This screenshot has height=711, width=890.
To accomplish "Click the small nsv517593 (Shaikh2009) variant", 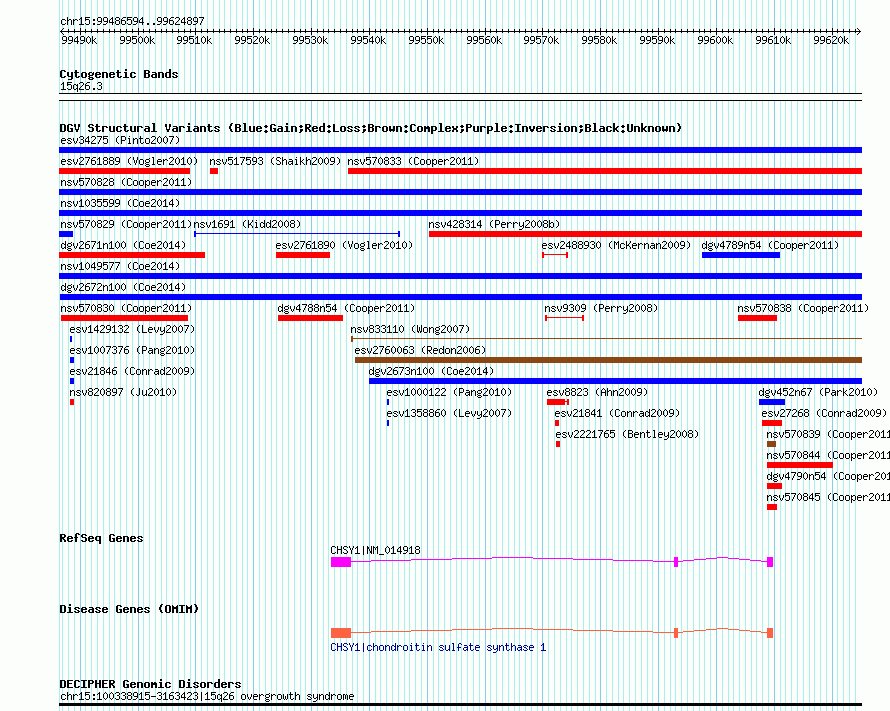I will 214,171.
